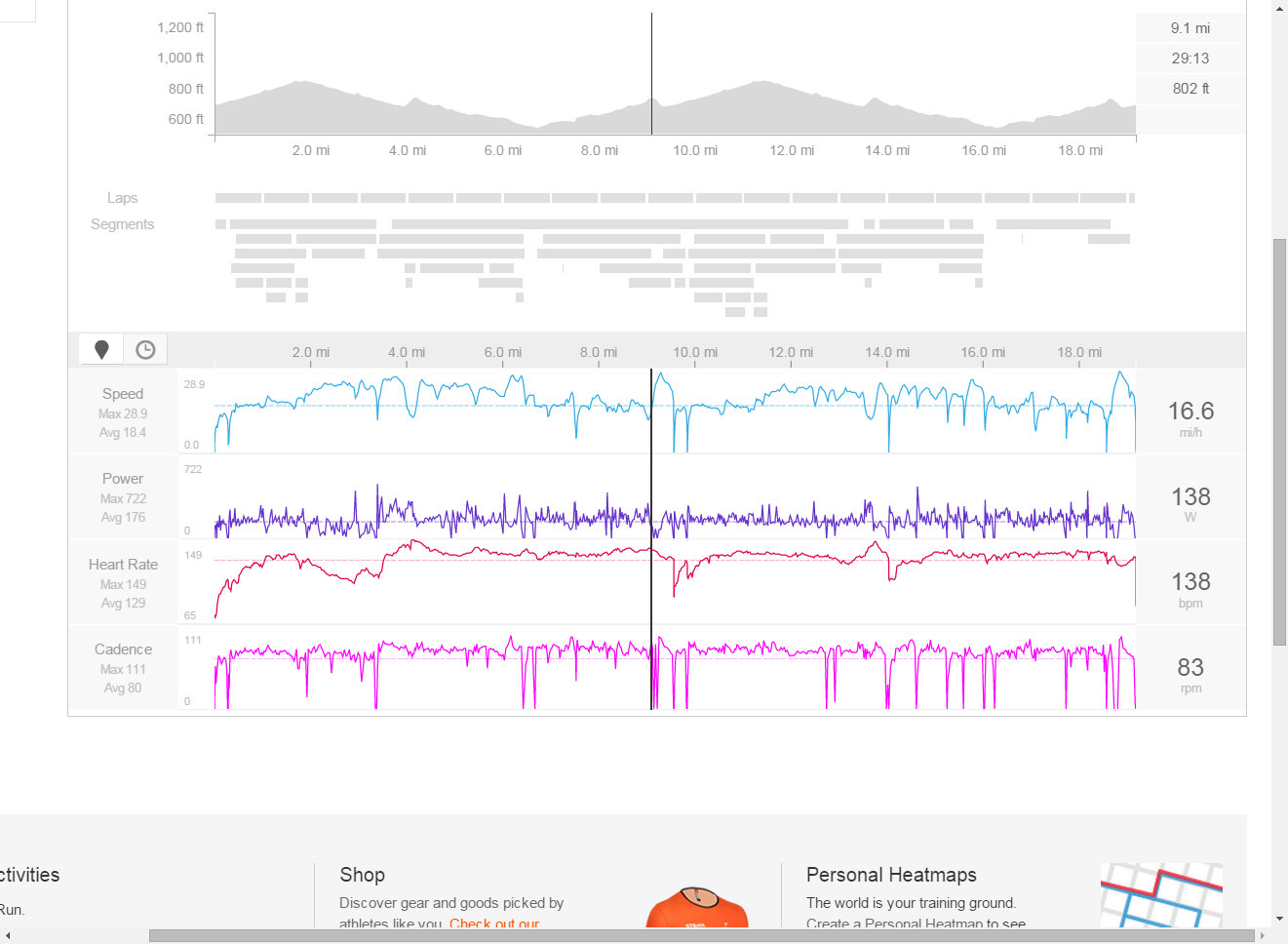Switch x-axis to distance with pin icon
1288x944 pixels.
click(101, 349)
